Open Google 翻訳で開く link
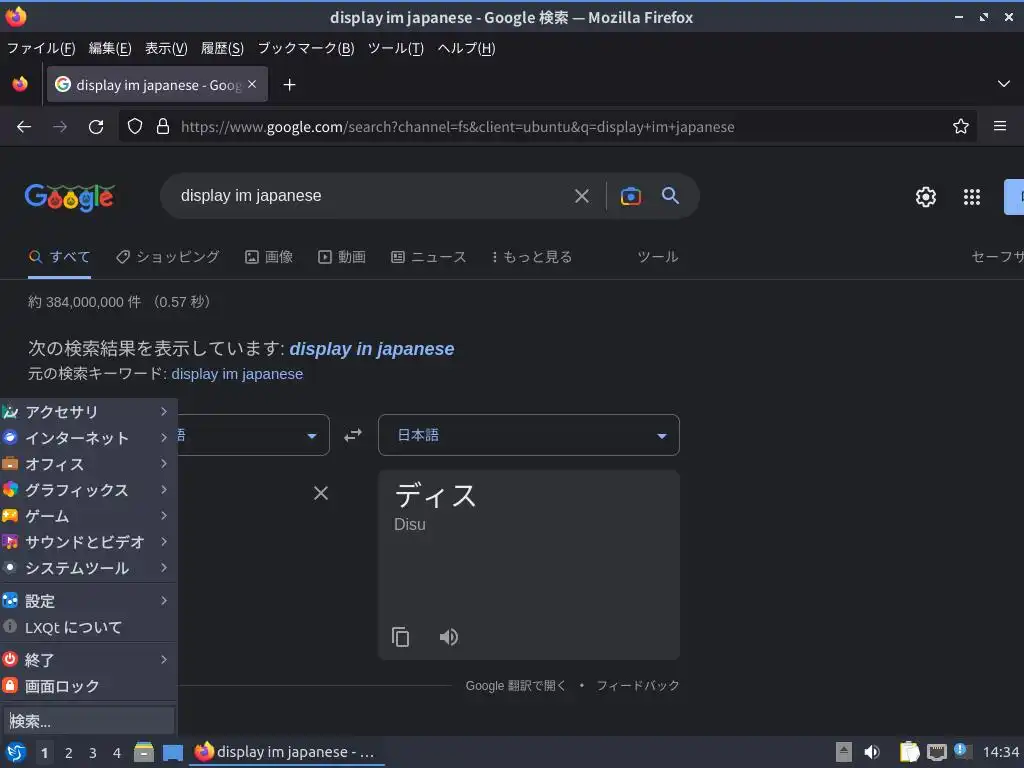The width and height of the screenshot is (1024, 768). pyautogui.click(x=515, y=686)
